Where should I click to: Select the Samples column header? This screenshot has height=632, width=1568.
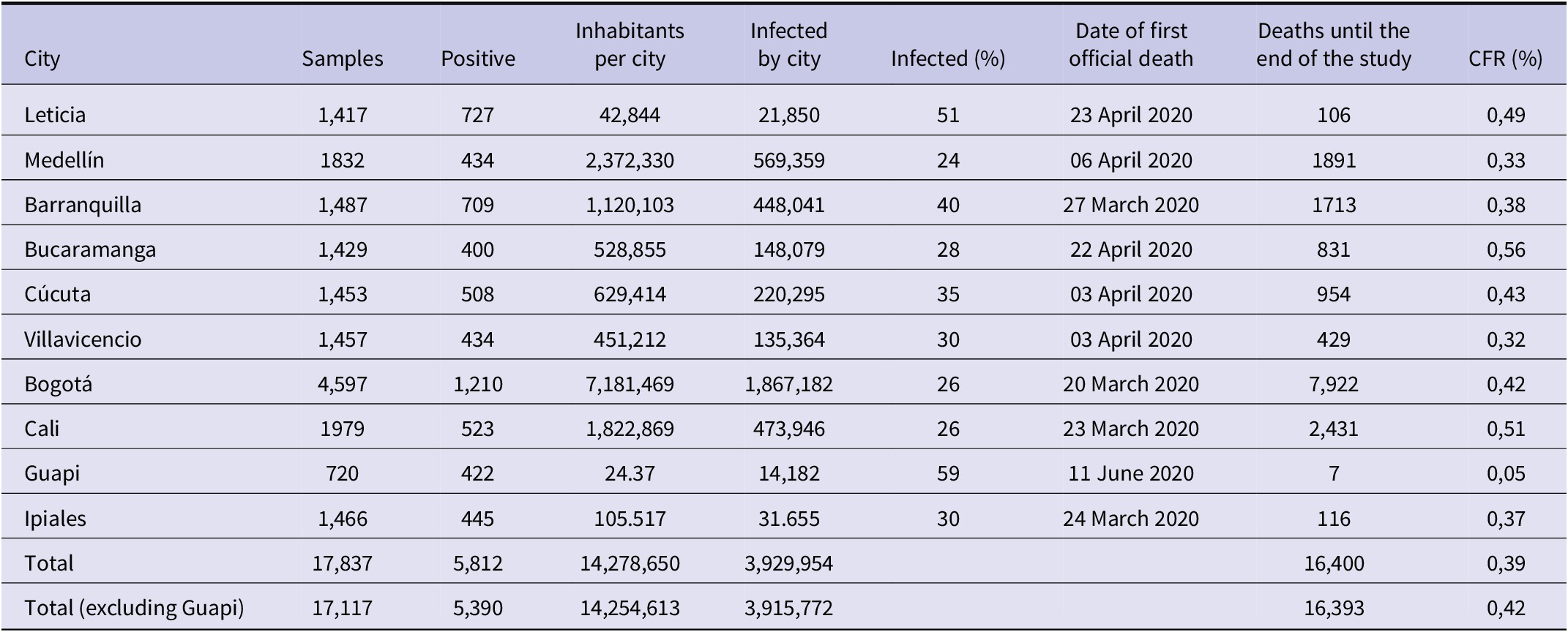[x=343, y=59]
